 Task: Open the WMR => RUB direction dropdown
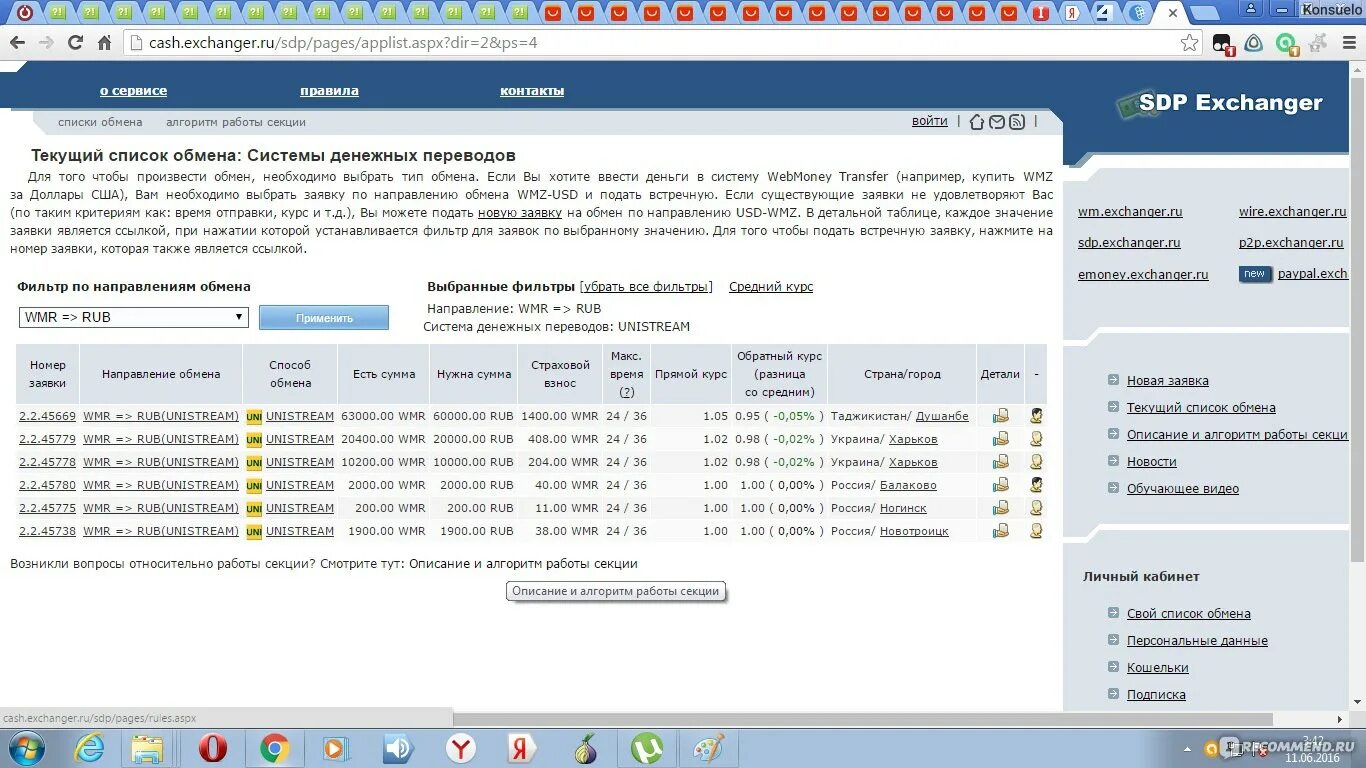(133, 317)
